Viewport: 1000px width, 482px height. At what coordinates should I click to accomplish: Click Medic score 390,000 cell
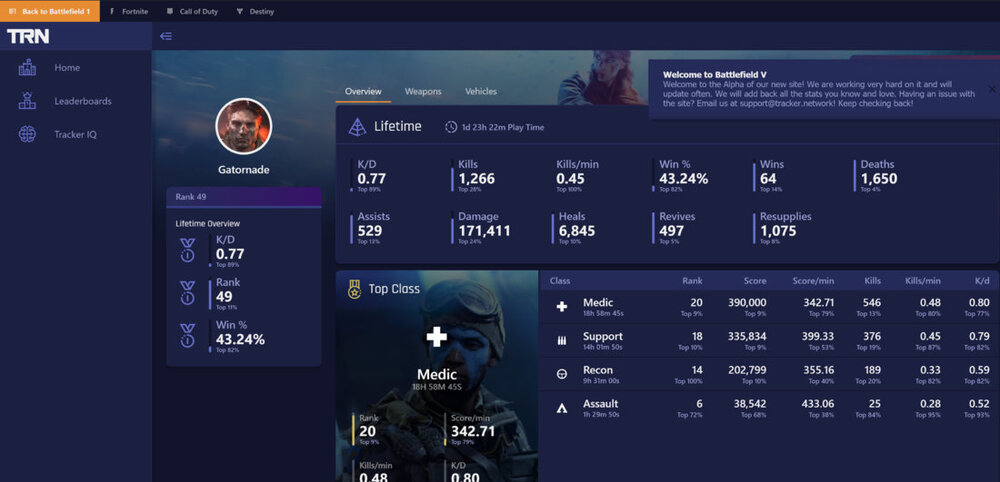pos(747,303)
